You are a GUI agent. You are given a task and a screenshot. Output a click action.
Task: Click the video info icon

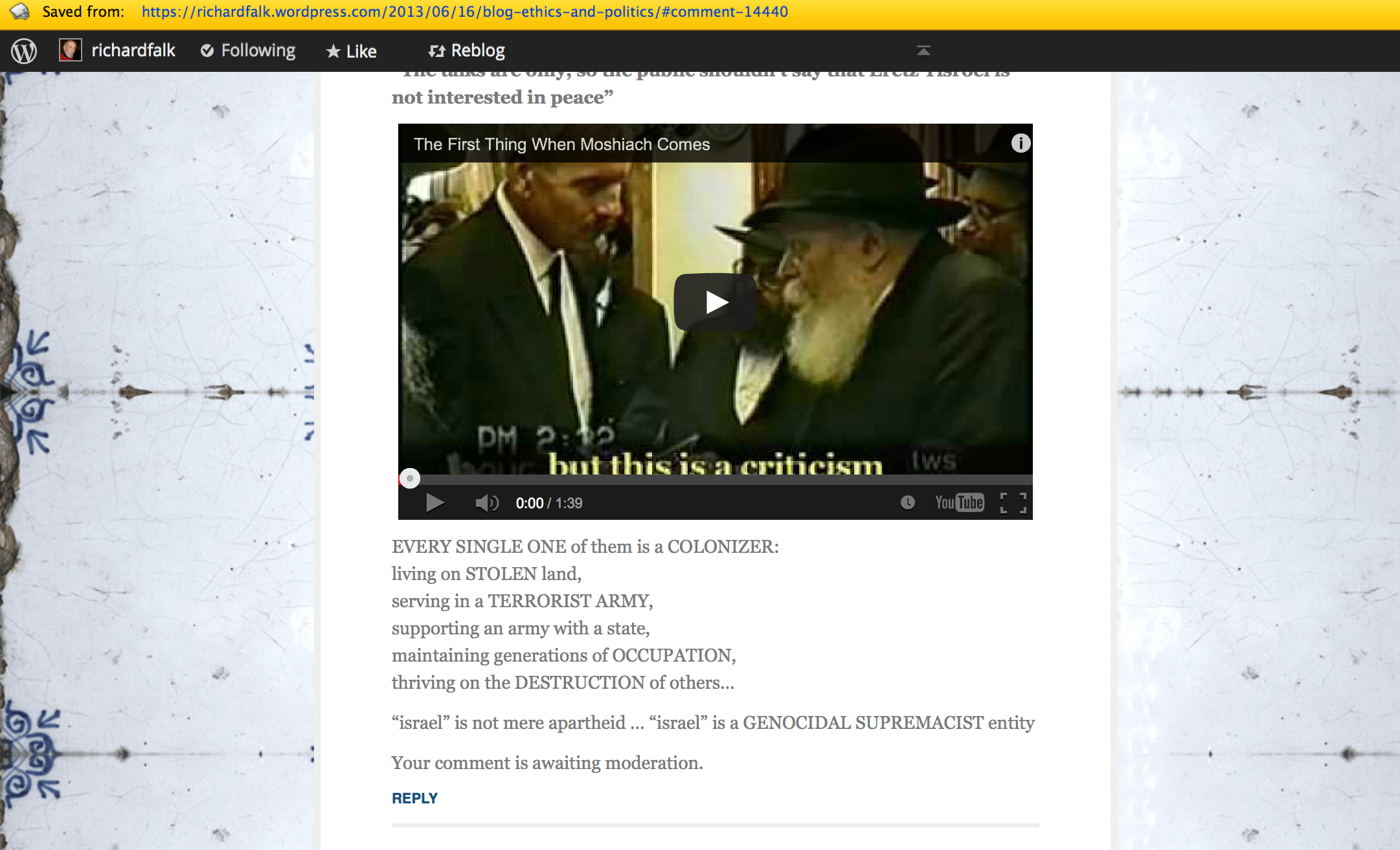[x=1021, y=143]
